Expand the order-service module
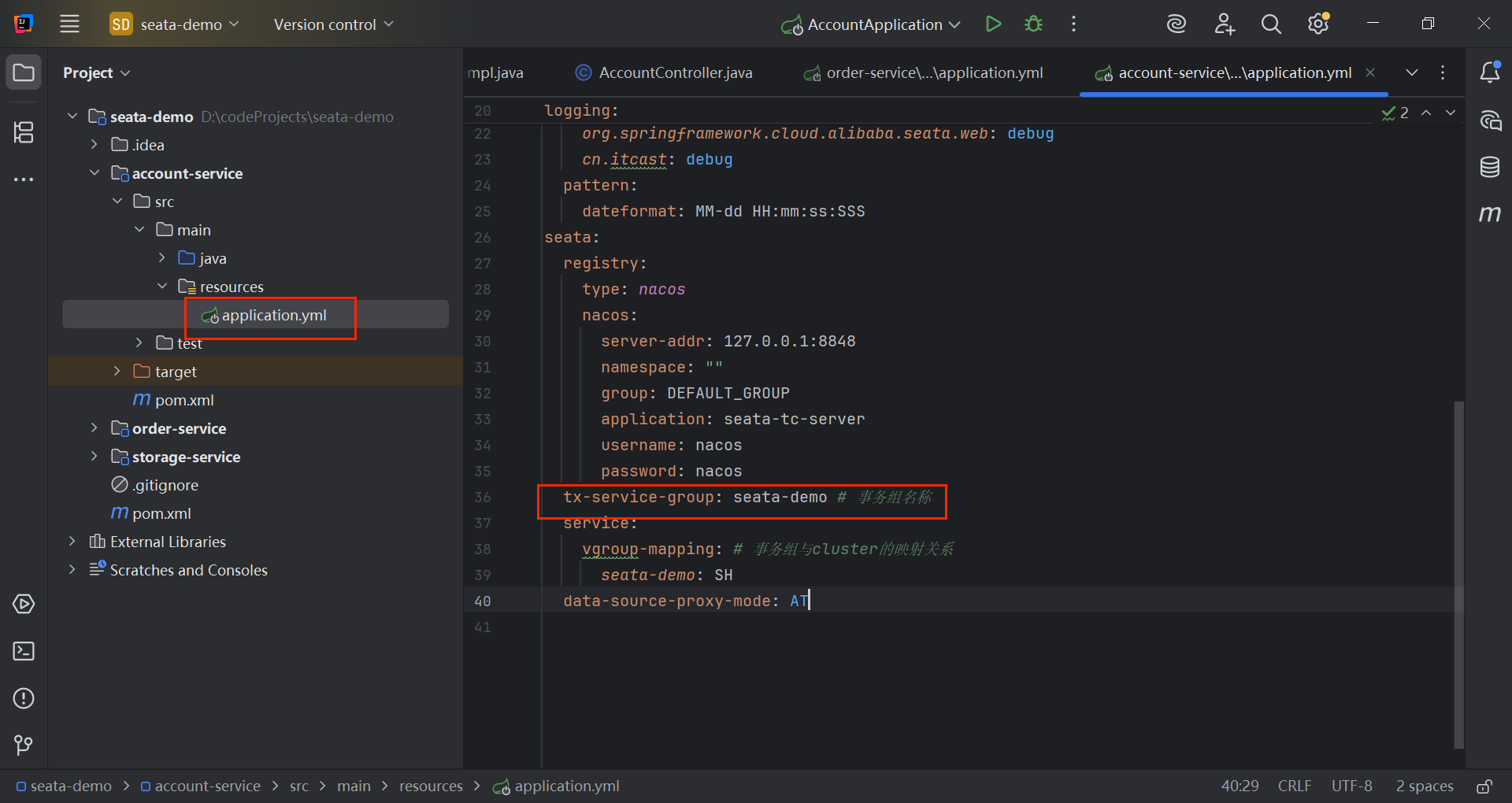 point(94,427)
